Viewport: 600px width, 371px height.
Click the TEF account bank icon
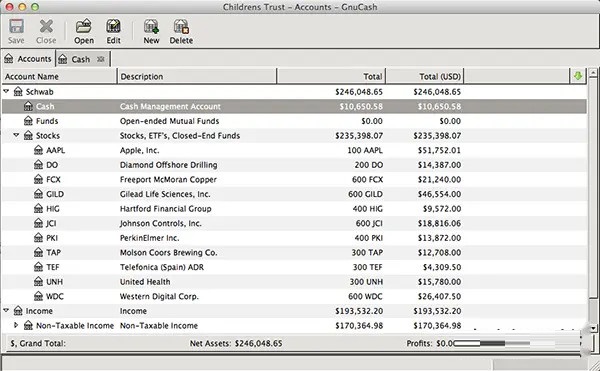tap(38, 267)
